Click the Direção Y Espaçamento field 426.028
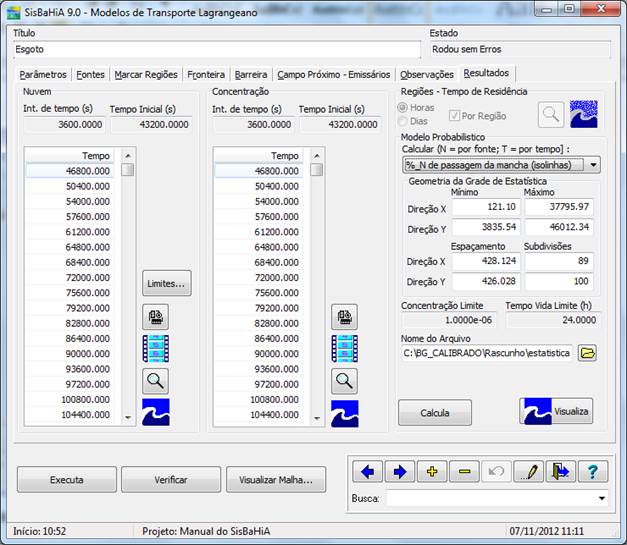Screen dimensions: 627x545 485,281
